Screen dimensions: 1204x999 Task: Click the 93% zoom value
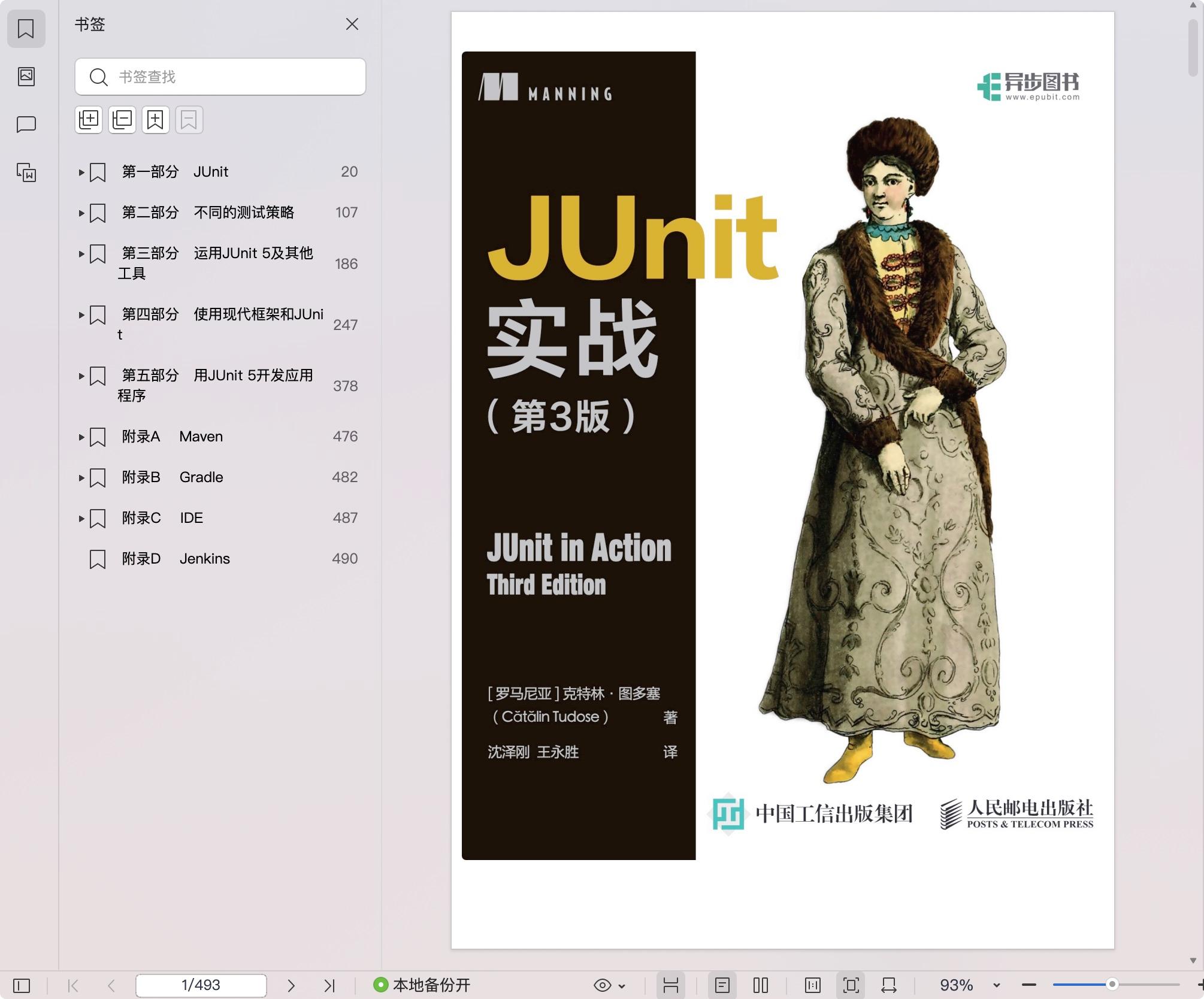point(957,985)
